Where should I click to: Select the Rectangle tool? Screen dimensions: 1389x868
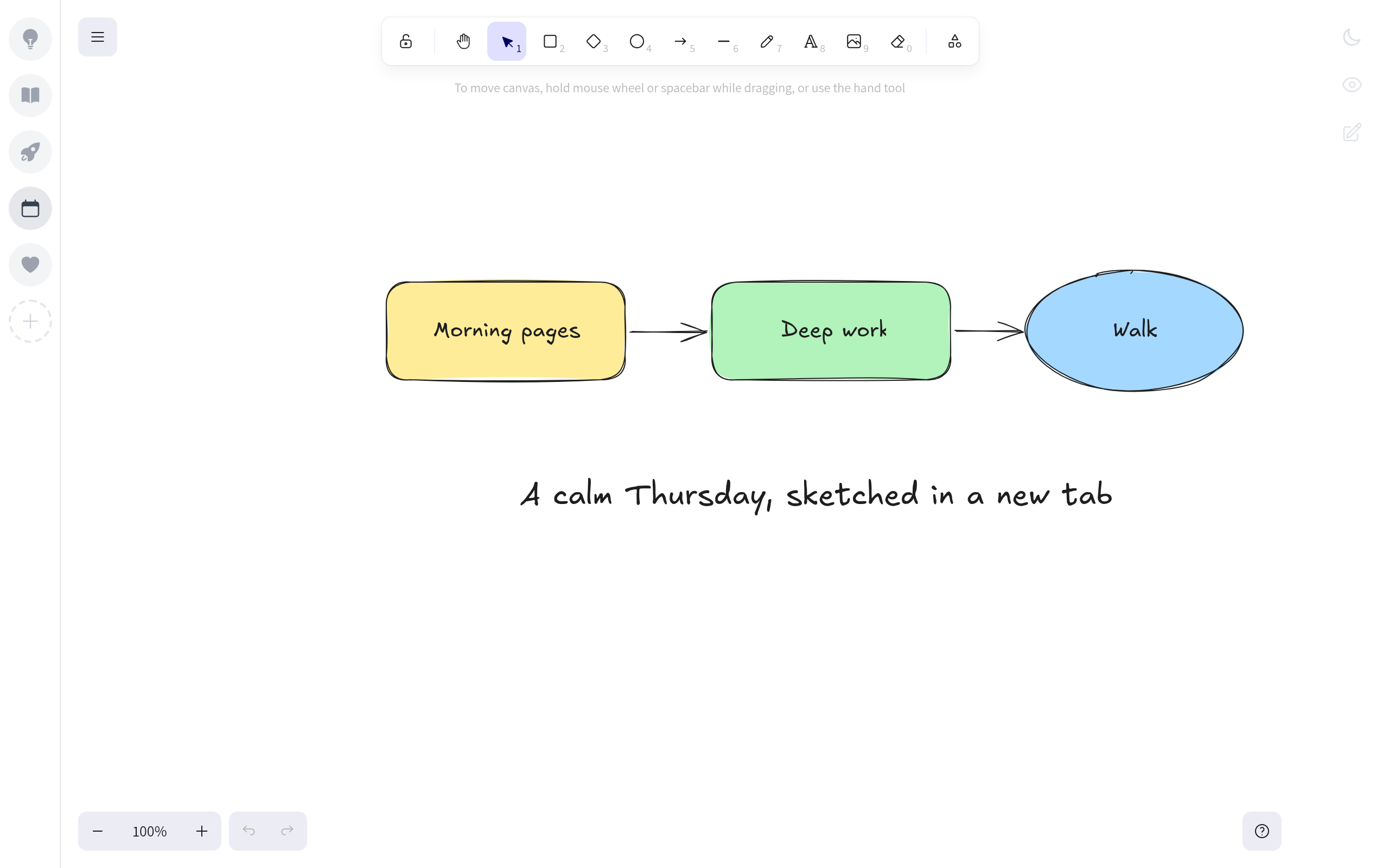550,41
